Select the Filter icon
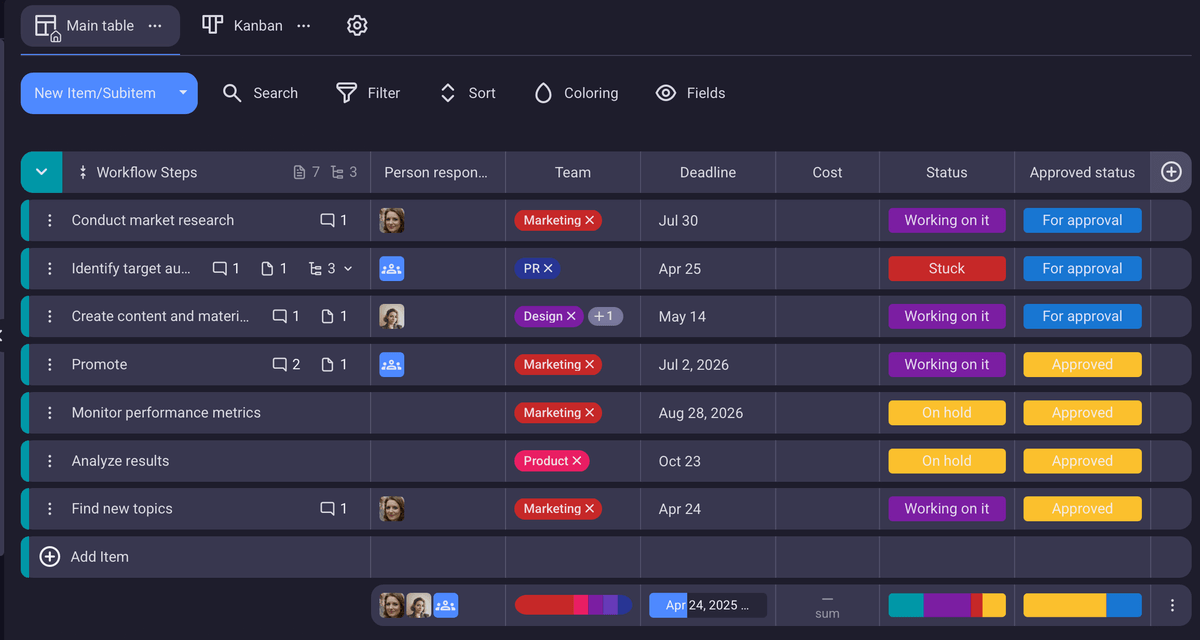The height and width of the screenshot is (640, 1200). click(344, 93)
